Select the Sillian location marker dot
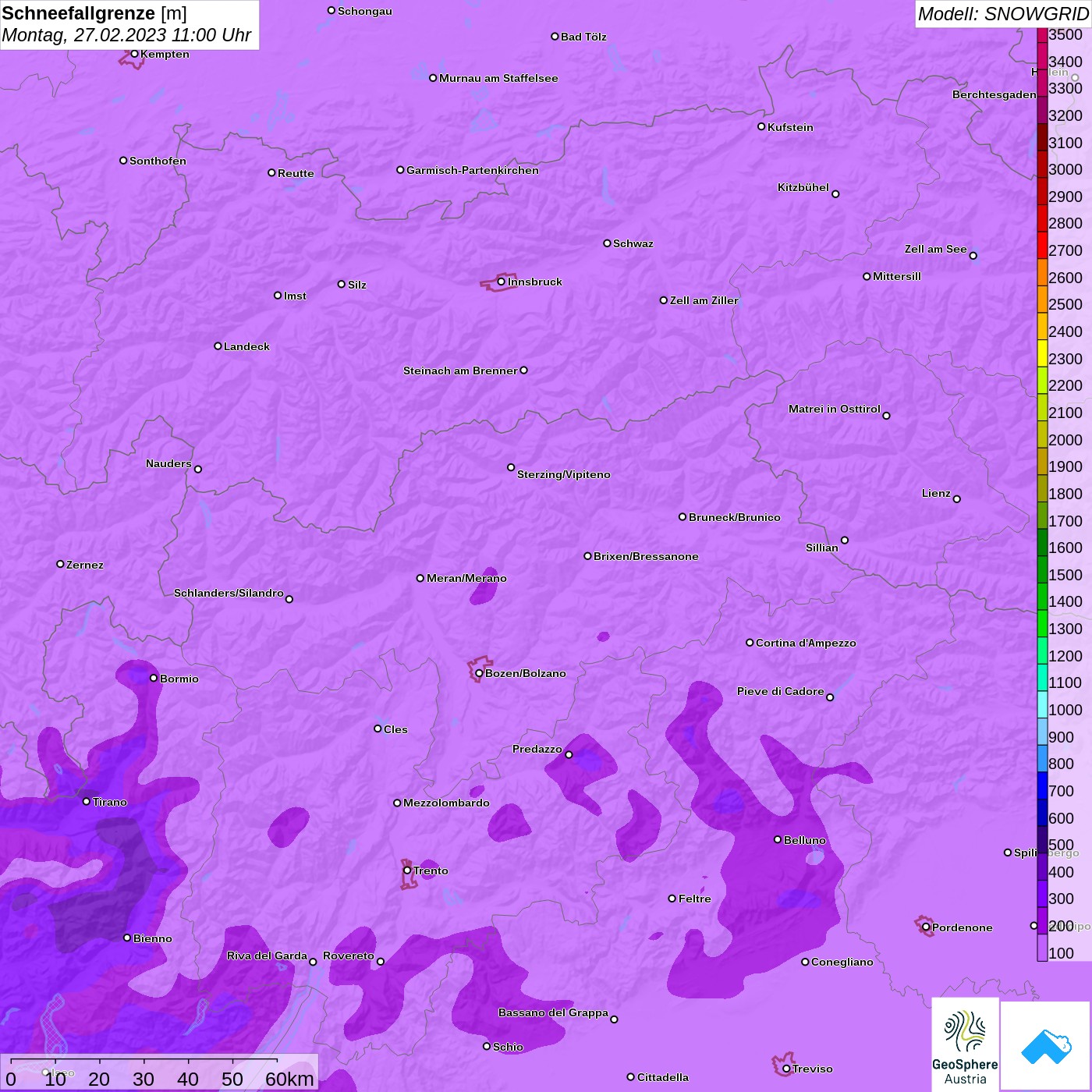Screen dimensions: 1092x1092 point(845,540)
